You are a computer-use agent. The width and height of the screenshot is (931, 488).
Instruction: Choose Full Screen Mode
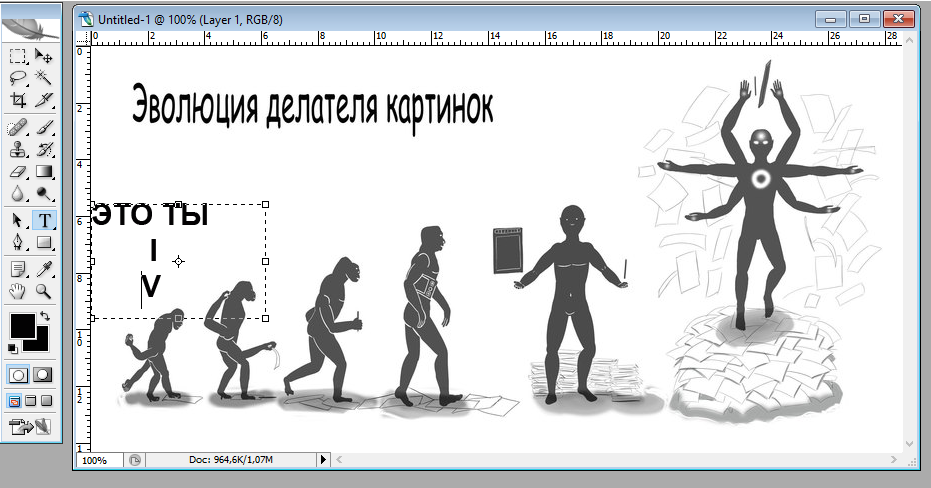(46, 401)
